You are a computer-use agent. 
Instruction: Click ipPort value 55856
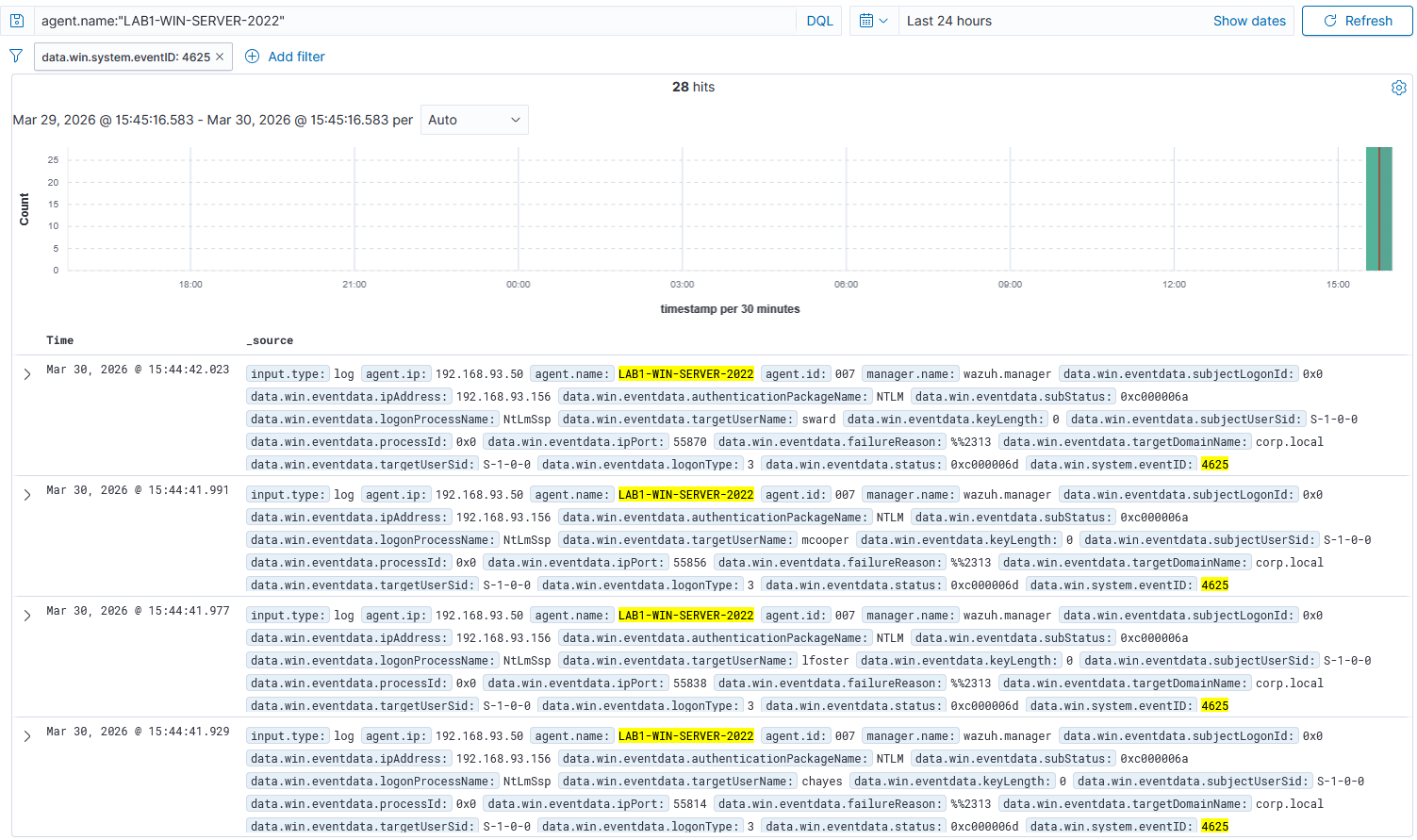coord(689,563)
